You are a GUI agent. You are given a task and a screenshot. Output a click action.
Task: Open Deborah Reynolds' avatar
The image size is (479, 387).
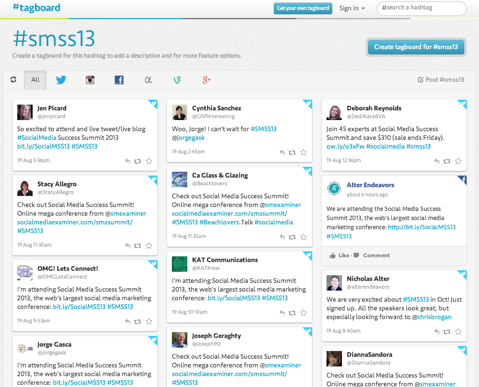tap(334, 112)
